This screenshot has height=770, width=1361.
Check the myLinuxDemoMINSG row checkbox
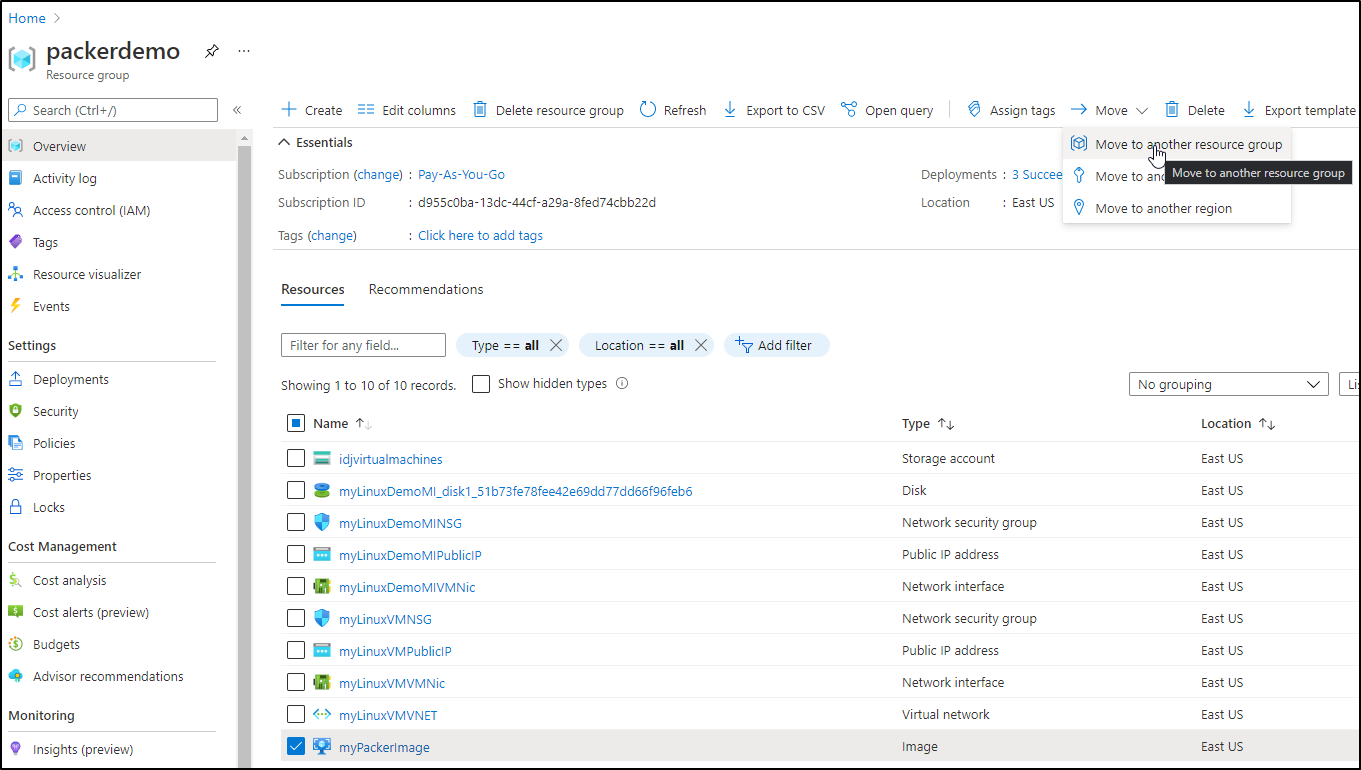pos(296,522)
